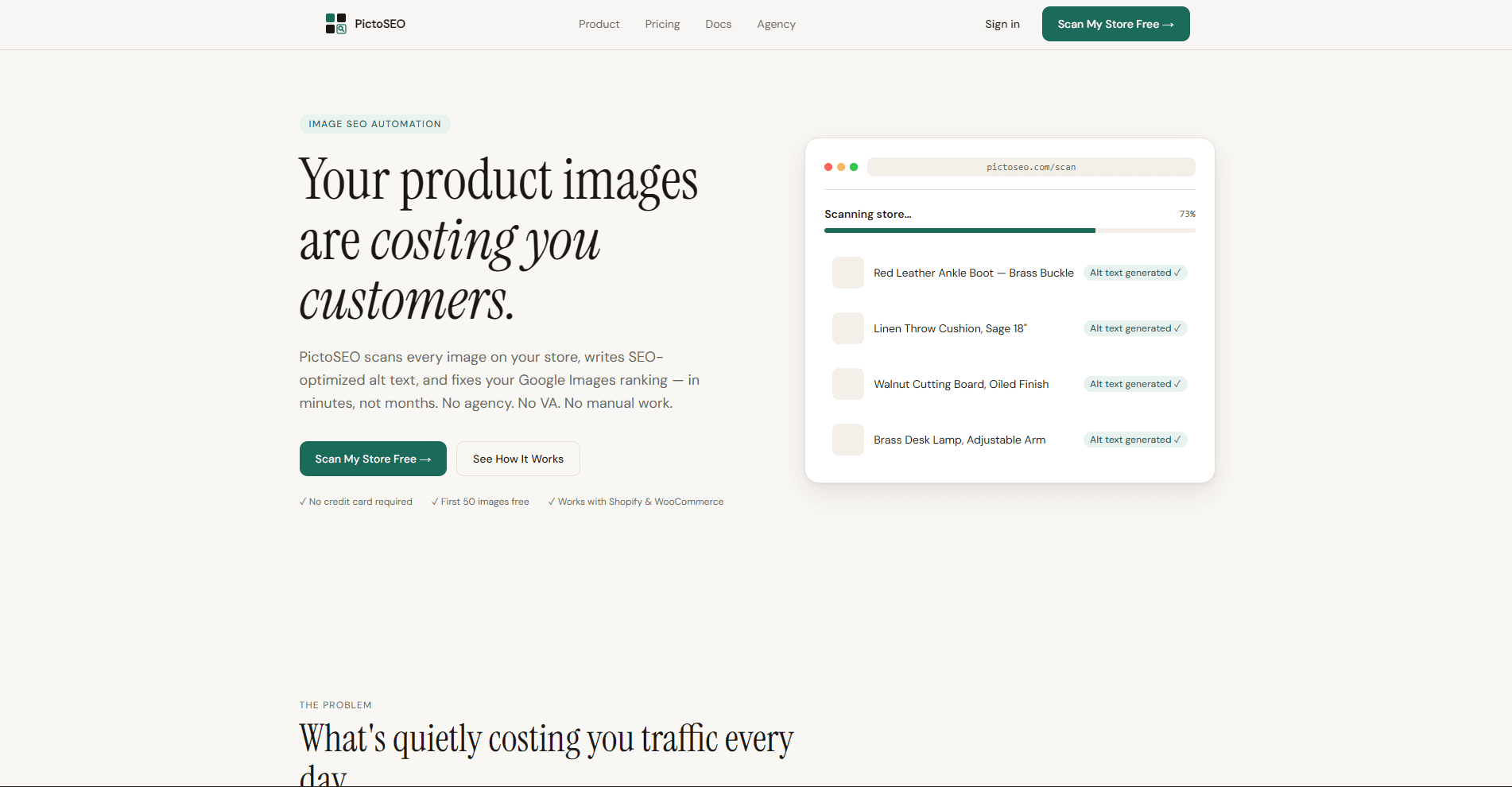Click hero Scan My Store Free button
1512x787 pixels.
point(373,459)
